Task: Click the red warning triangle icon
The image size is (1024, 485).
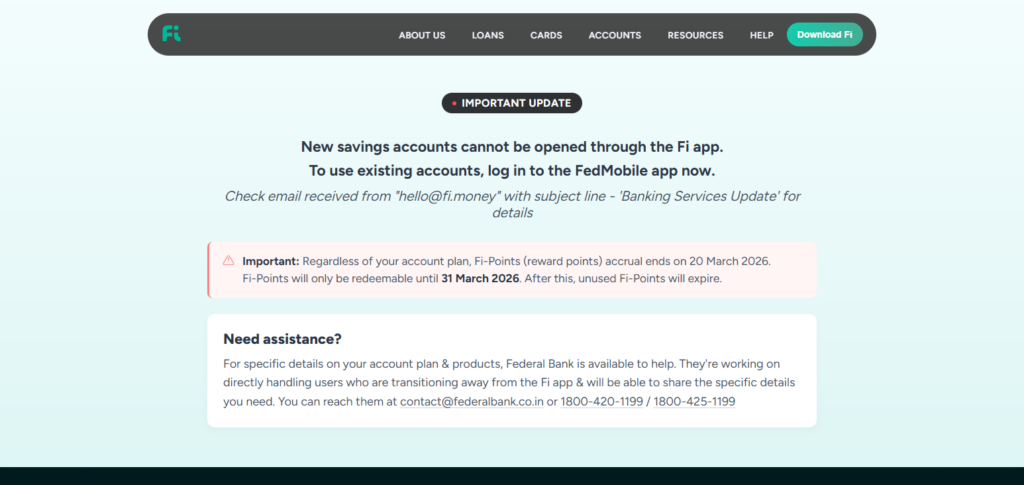Action: point(228,260)
